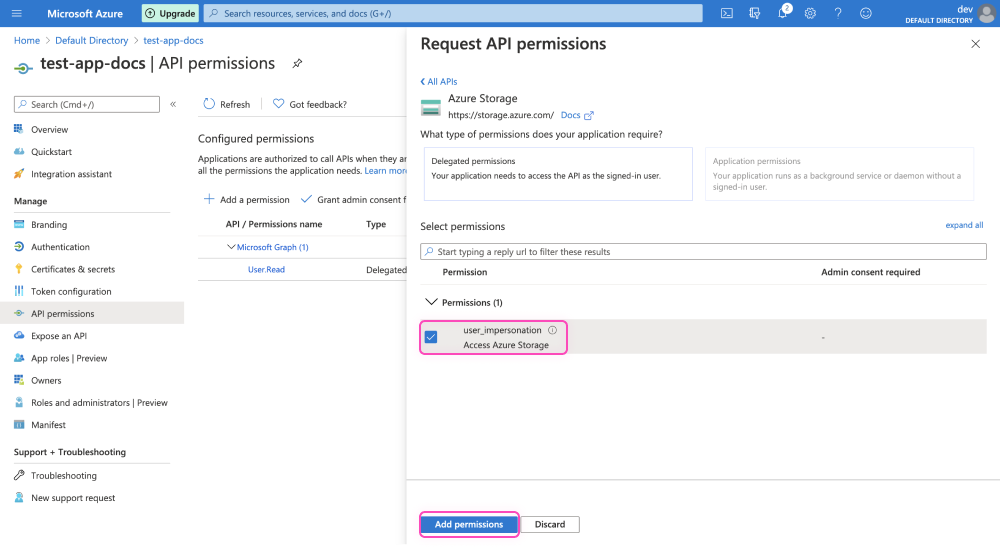Collapse the Permissions (1) group

coord(432,302)
